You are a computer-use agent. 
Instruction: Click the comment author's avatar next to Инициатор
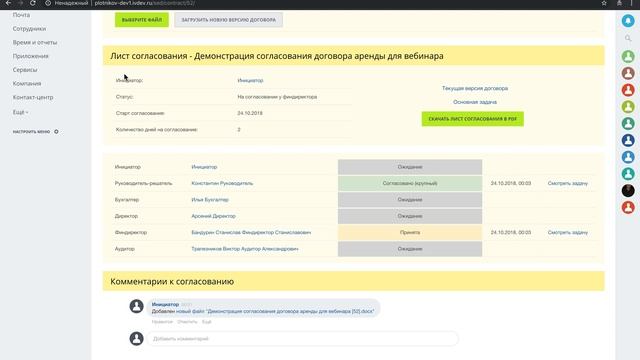pyautogui.click(x=136, y=306)
